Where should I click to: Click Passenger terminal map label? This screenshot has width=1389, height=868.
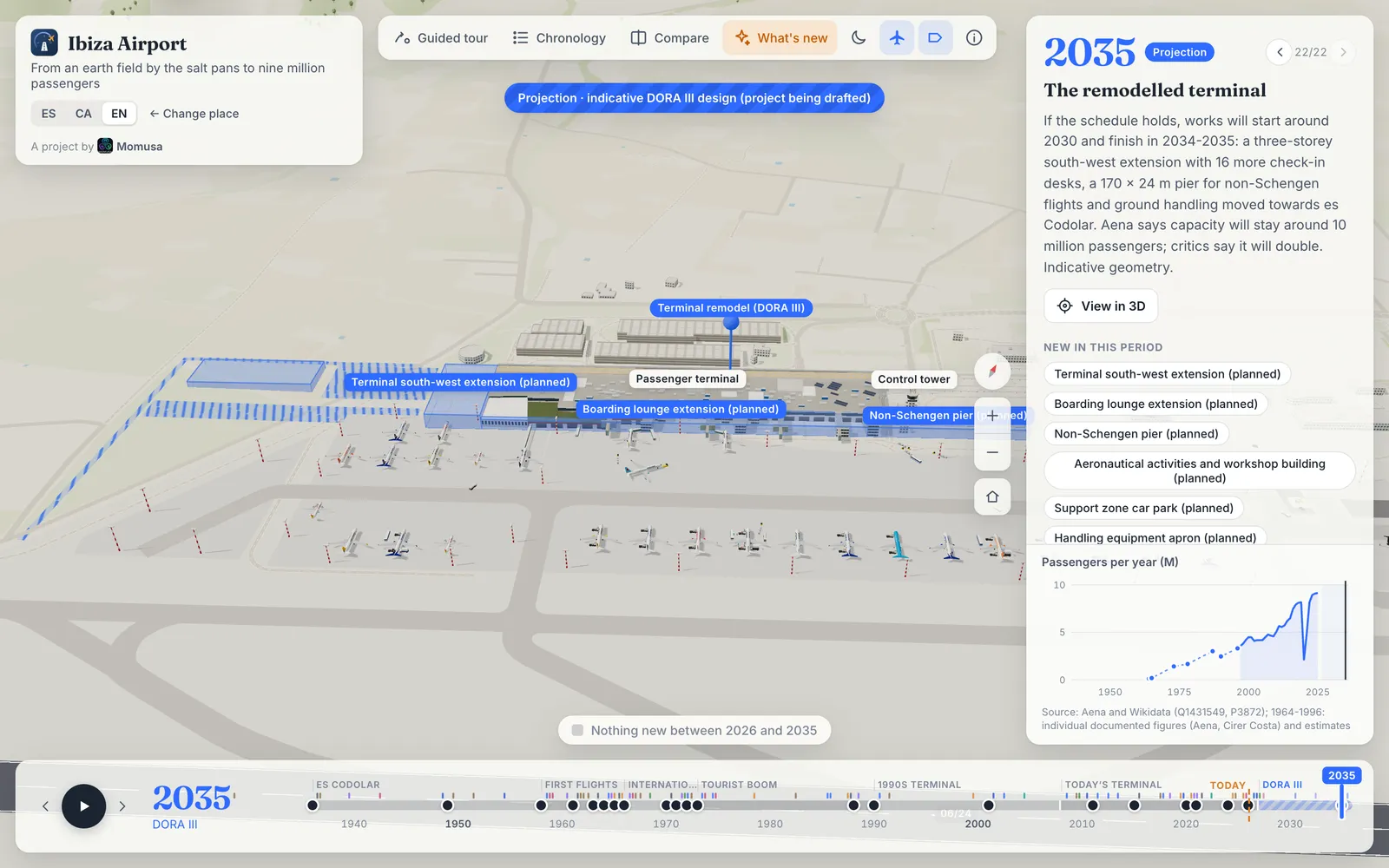click(687, 378)
